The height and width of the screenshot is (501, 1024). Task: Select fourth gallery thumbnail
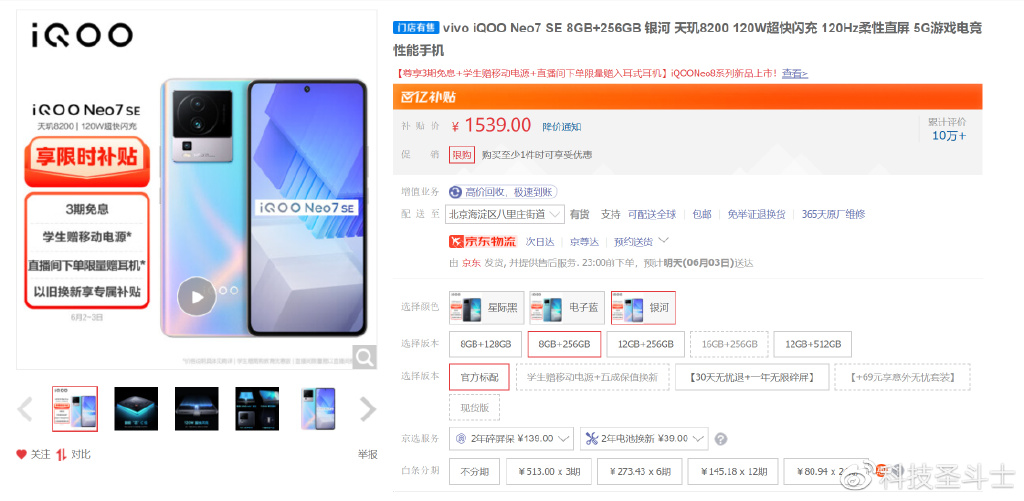click(x=257, y=409)
